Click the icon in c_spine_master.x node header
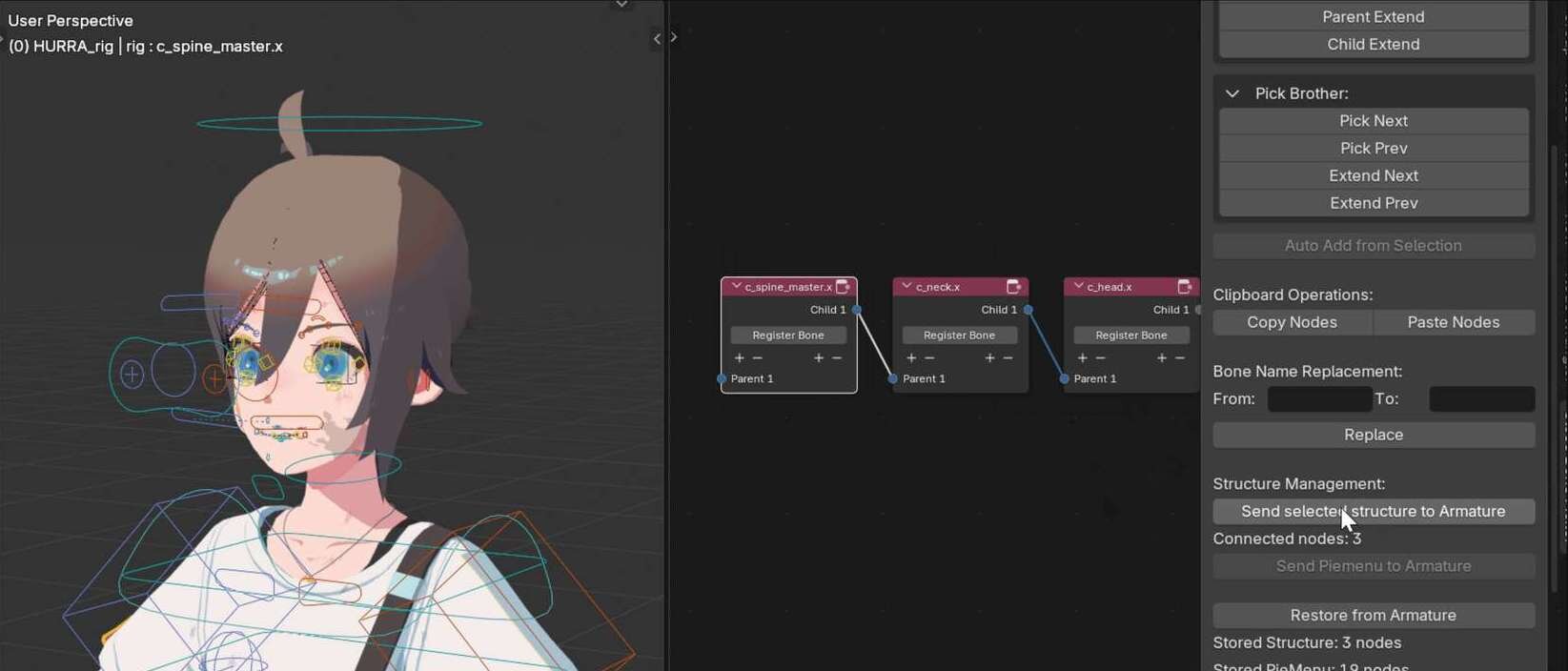This screenshot has height=671, width=1568. pos(843,287)
